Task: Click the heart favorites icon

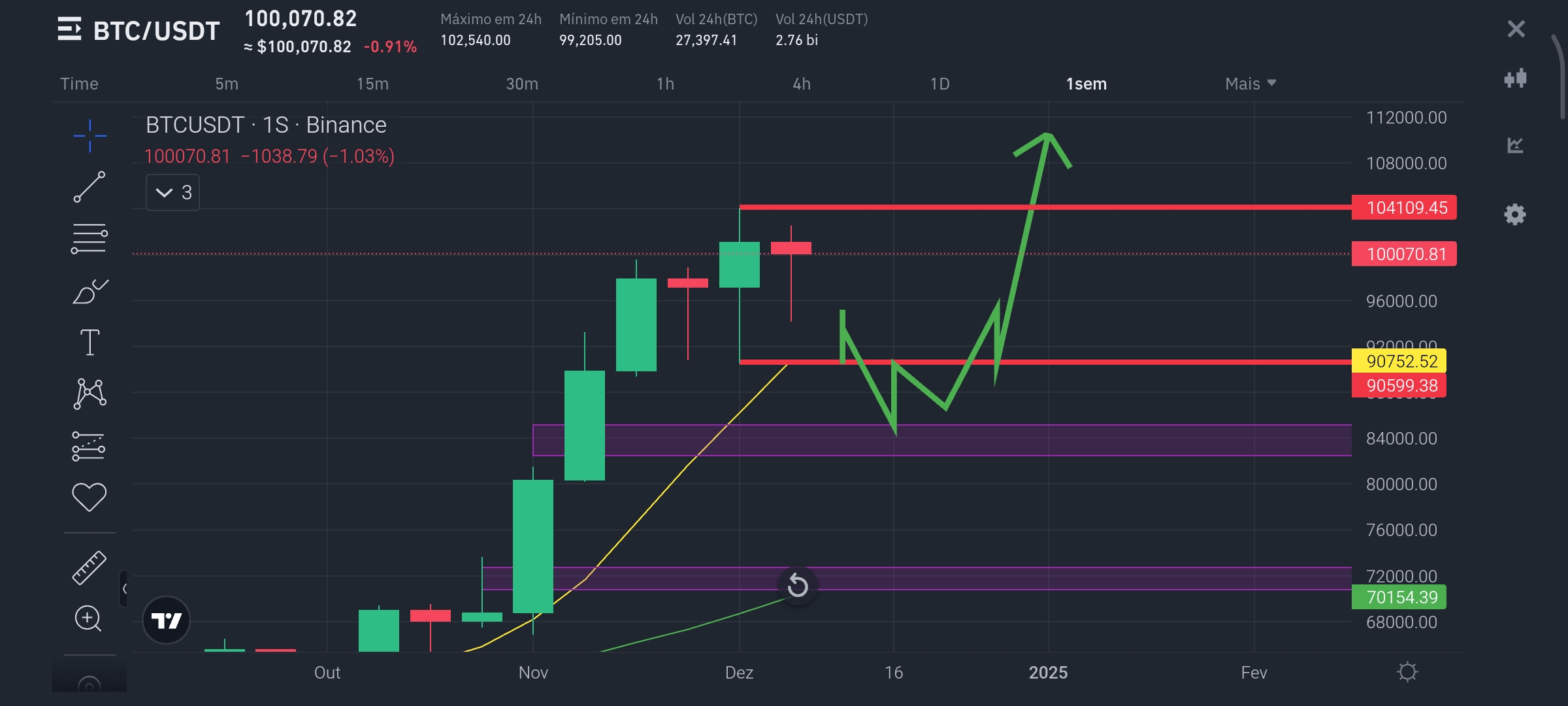Action: (90, 497)
